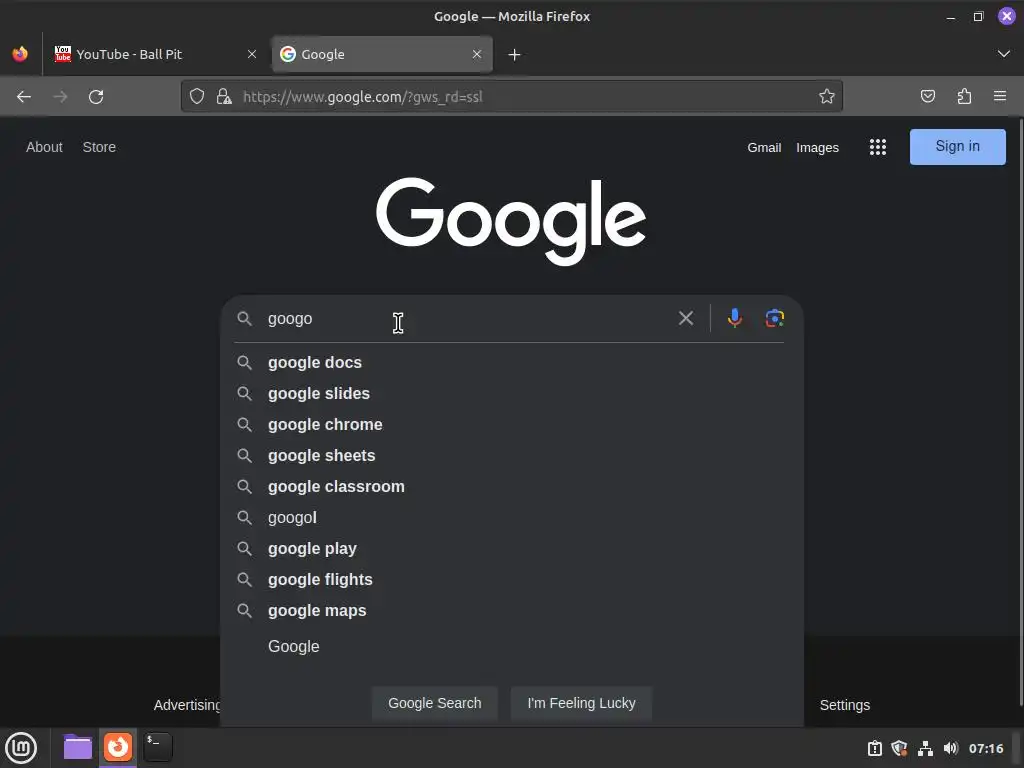The width and height of the screenshot is (1024, 768).
Task: Start voice search with the microphone icon
Action: pos(735,318)
